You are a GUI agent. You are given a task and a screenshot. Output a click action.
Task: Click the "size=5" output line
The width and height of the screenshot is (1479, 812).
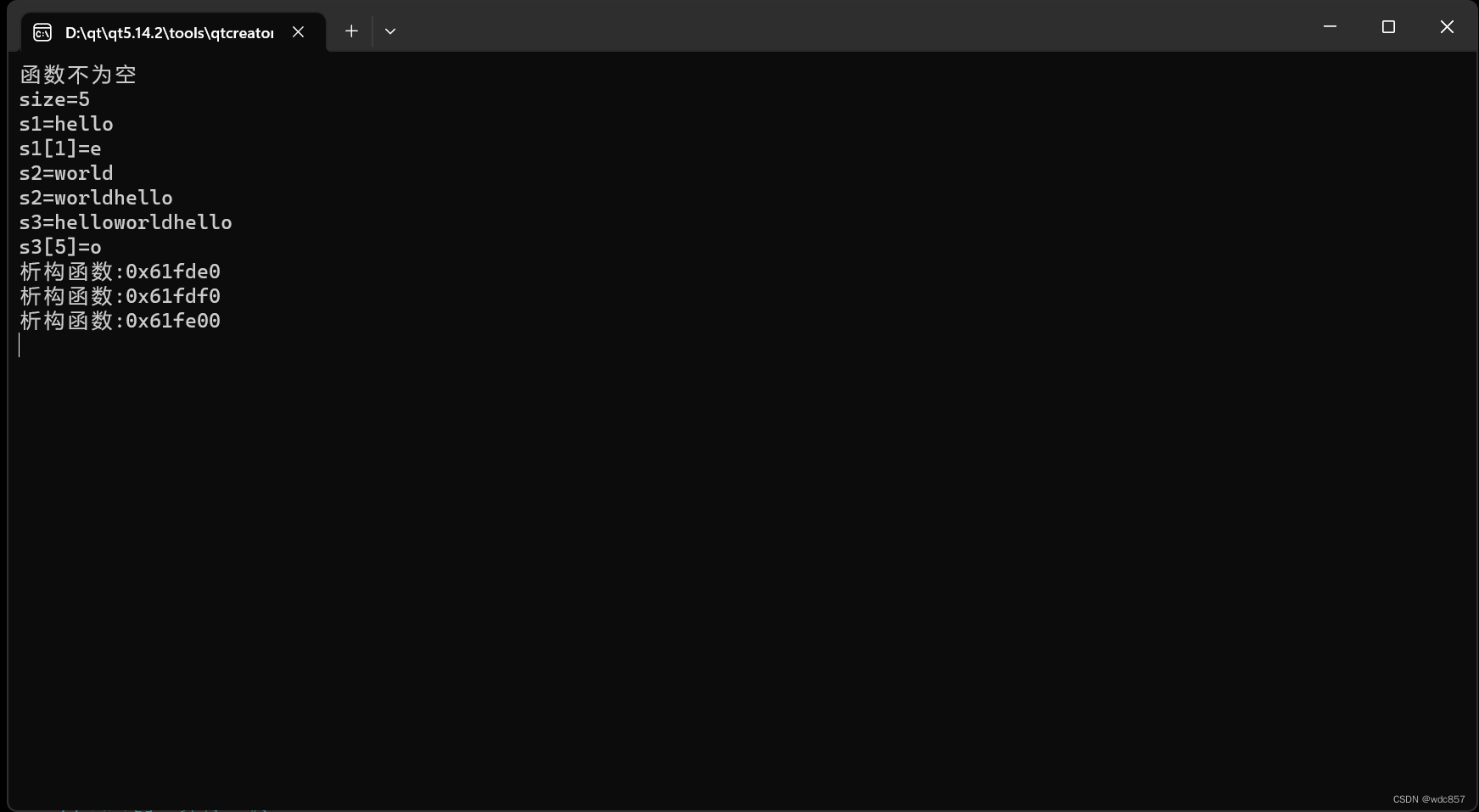pos(54,99)
